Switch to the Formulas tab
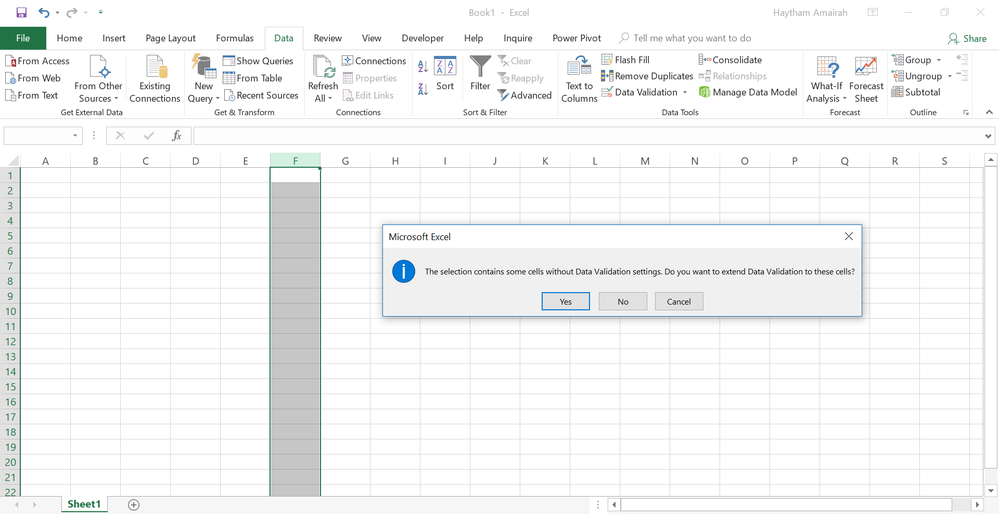Viewport: 999px width, 514px height. [234, 38]
